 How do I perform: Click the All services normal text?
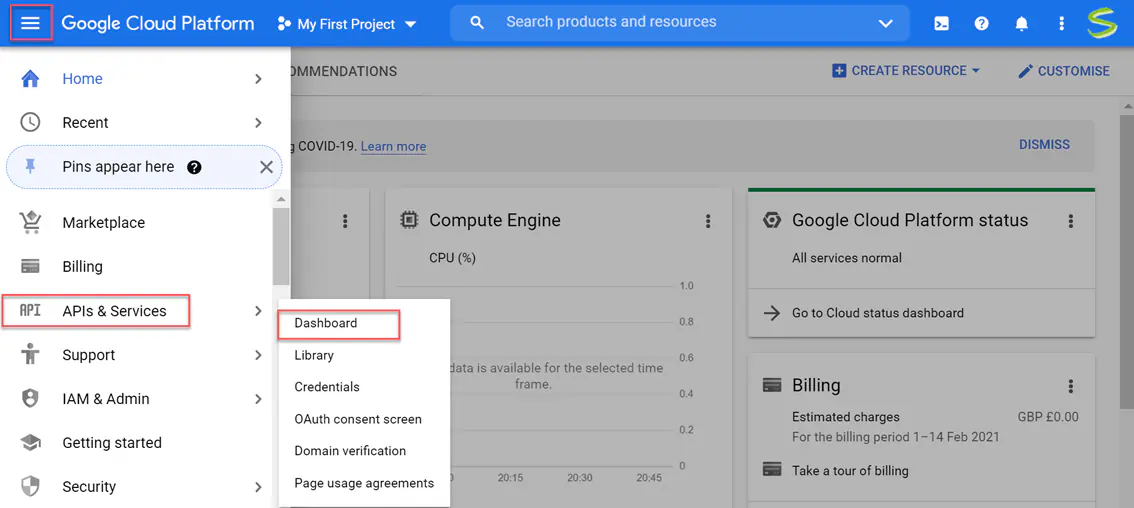point(847,258)
